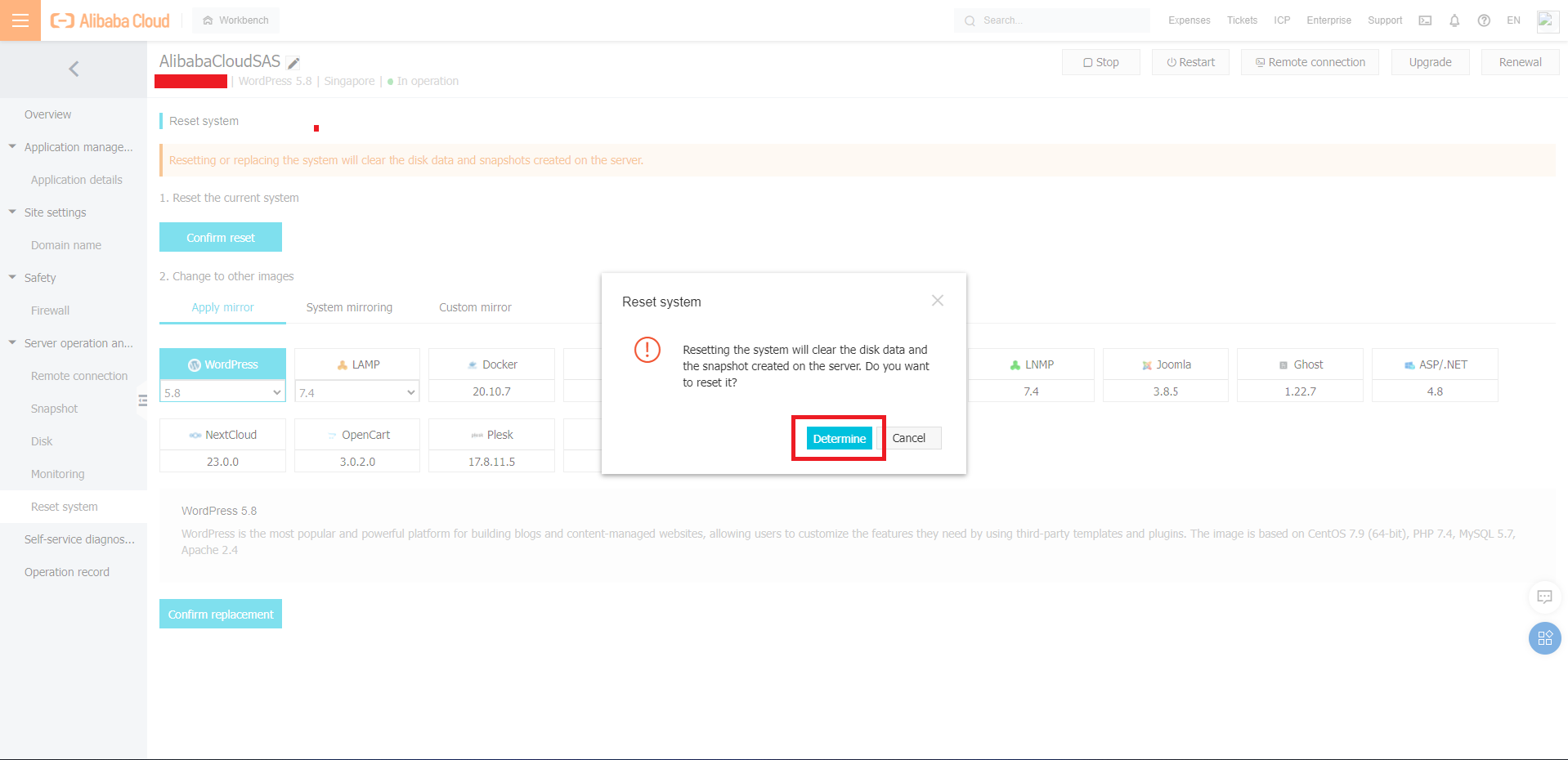The width and height of the screenshot is (1568, 760).
Task: Open Remote connection sidebar item
Action: (79, 376)
